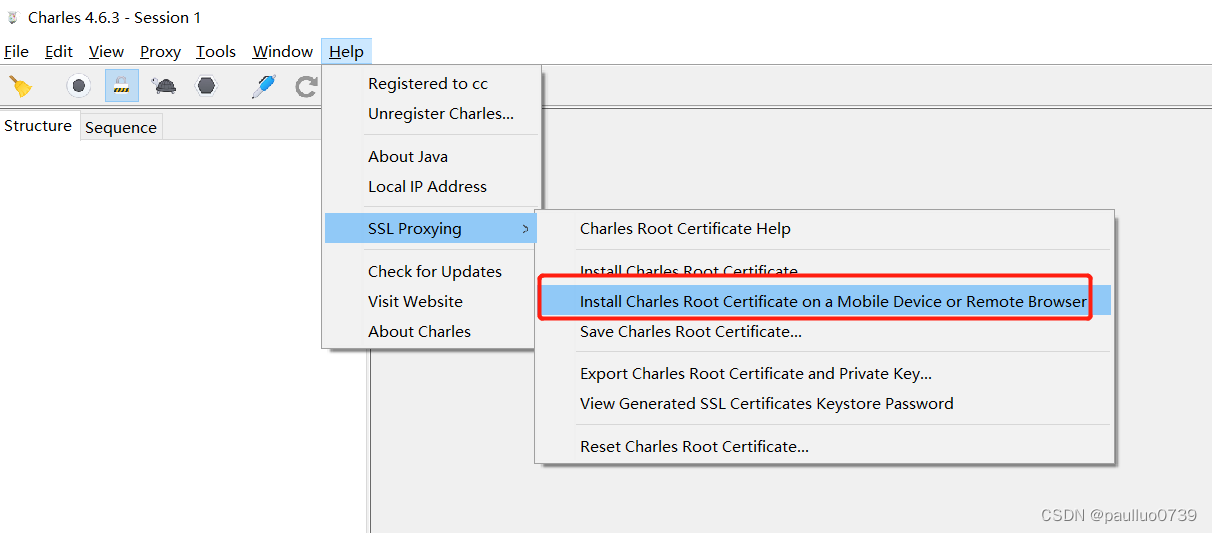1212x533 pixels.
Task: Click the Repeat arrow icon
Action: [306, 87]
